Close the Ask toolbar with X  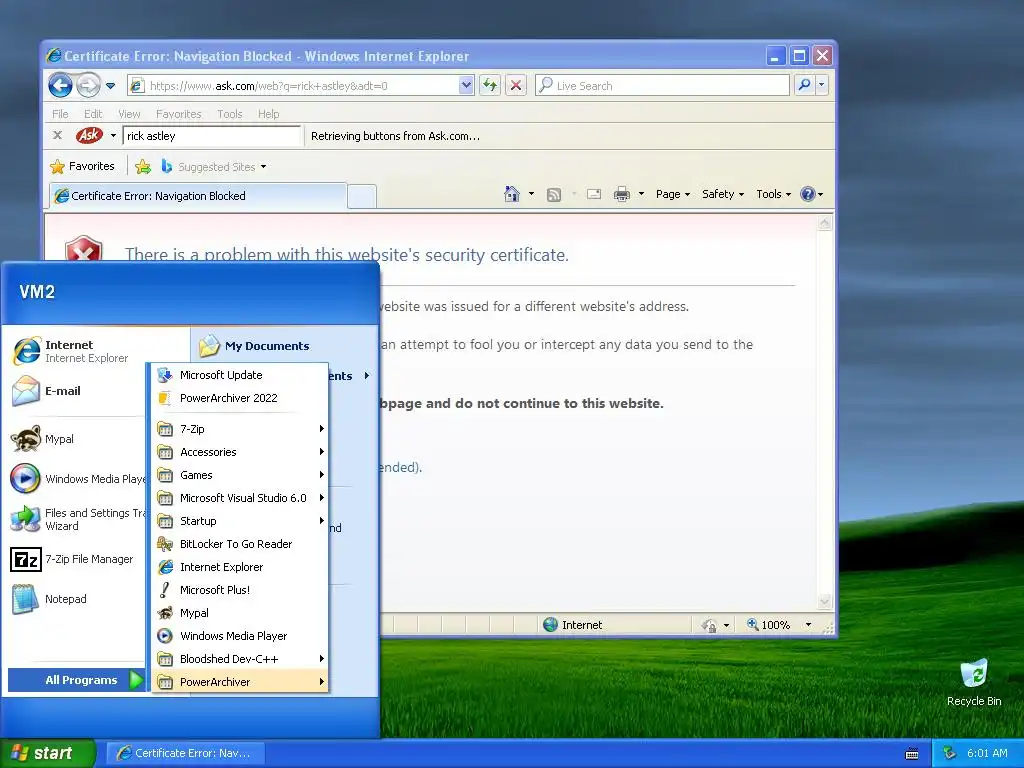pyautogui.click(x=57, y=135)
